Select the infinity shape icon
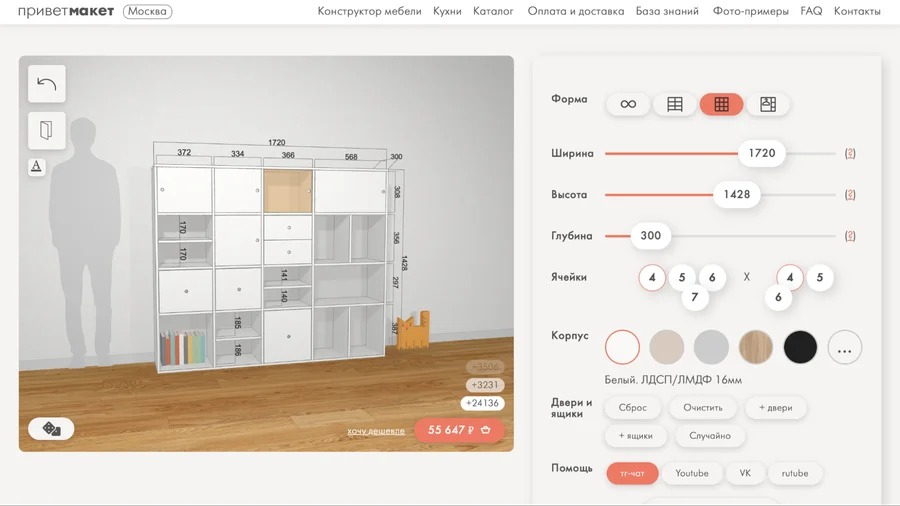The height and width of the screenshot is (506, 900). tap(628, 104)
